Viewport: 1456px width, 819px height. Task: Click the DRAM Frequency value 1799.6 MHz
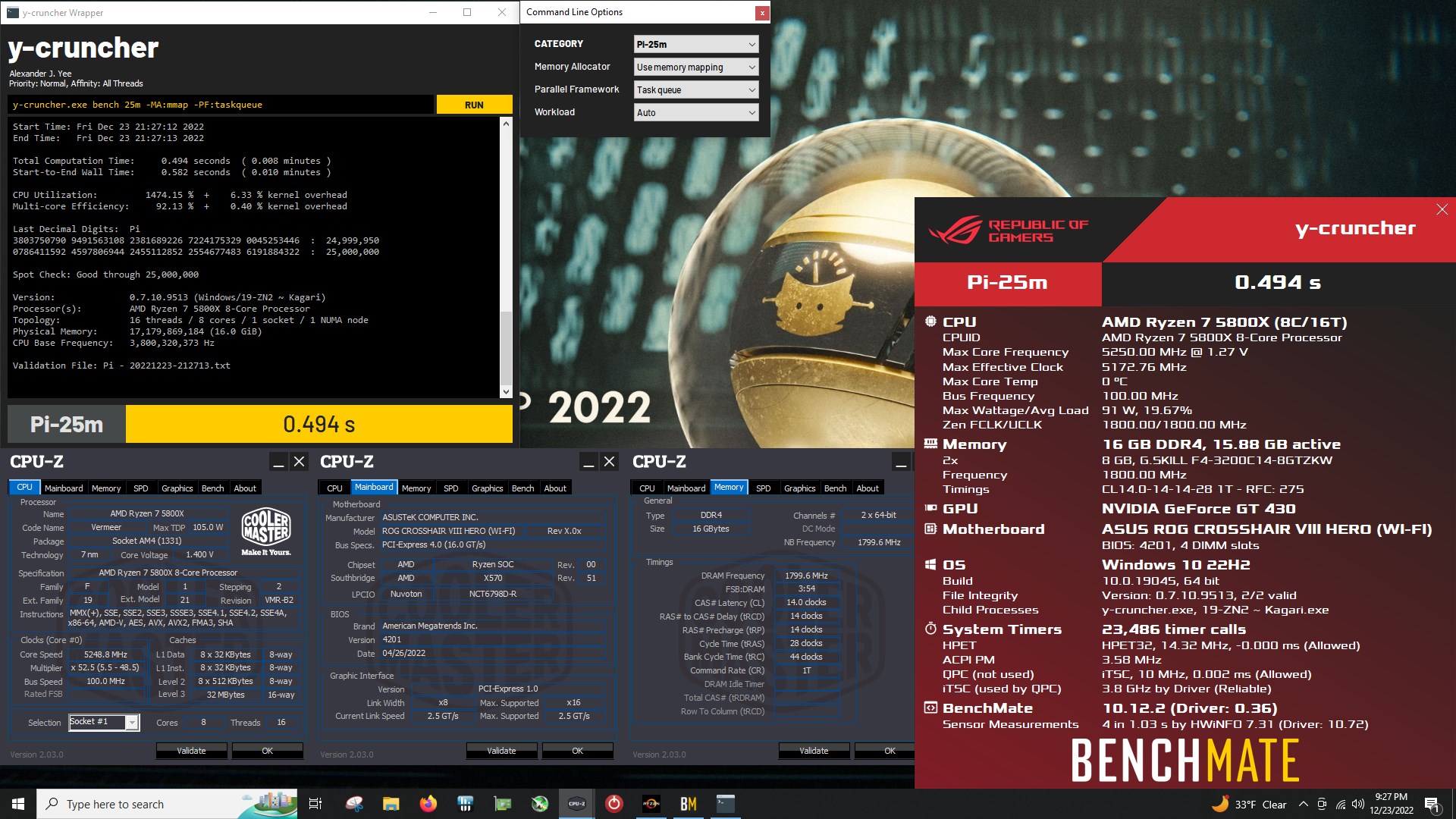[807, 576]
